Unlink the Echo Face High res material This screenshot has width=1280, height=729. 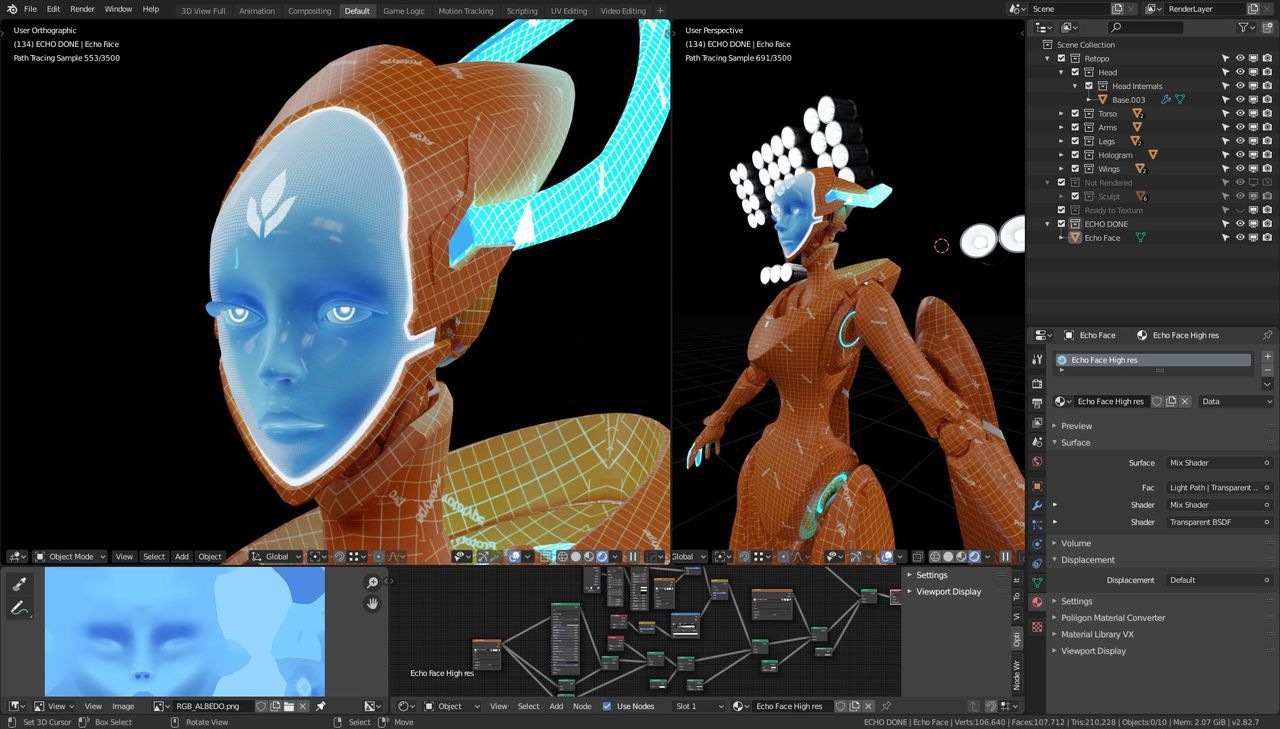(x=1185, y=401)
